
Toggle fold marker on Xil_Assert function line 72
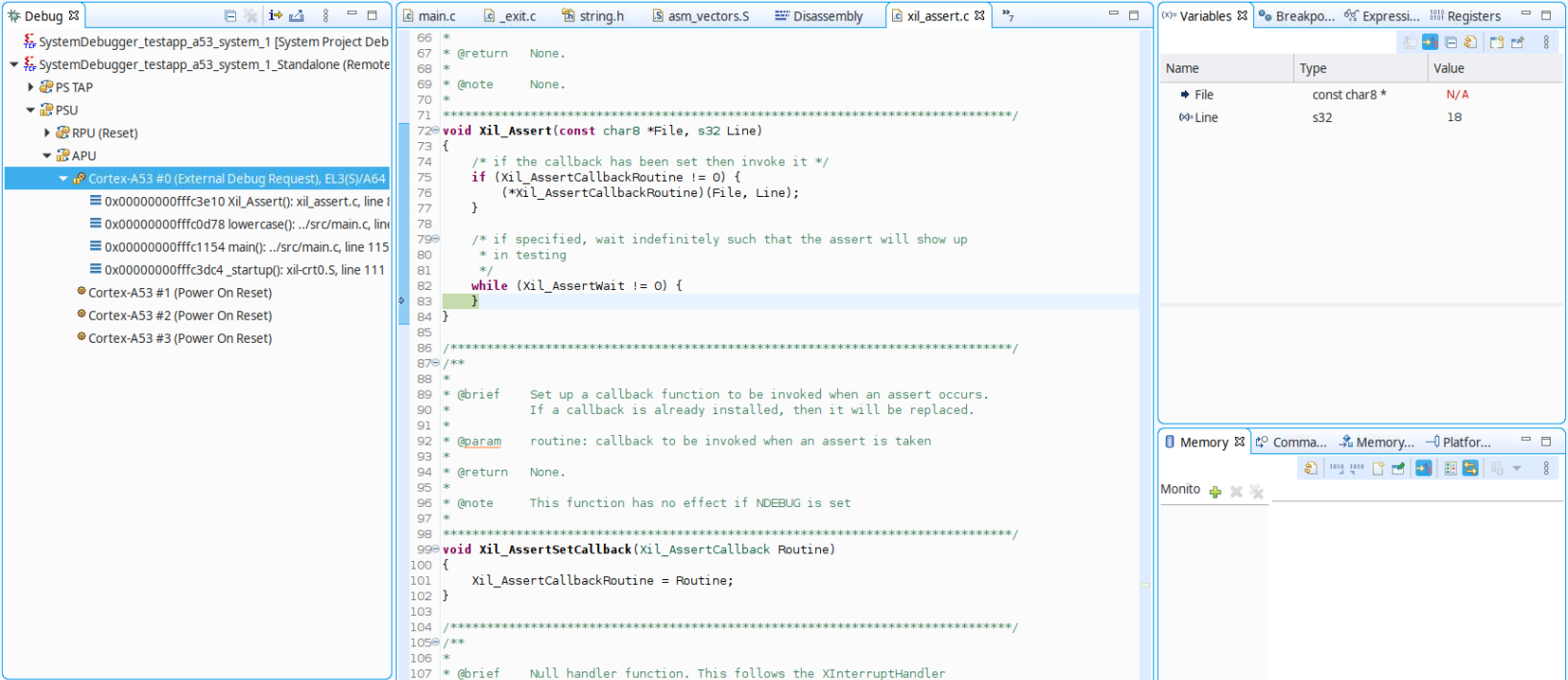point(436,131)
